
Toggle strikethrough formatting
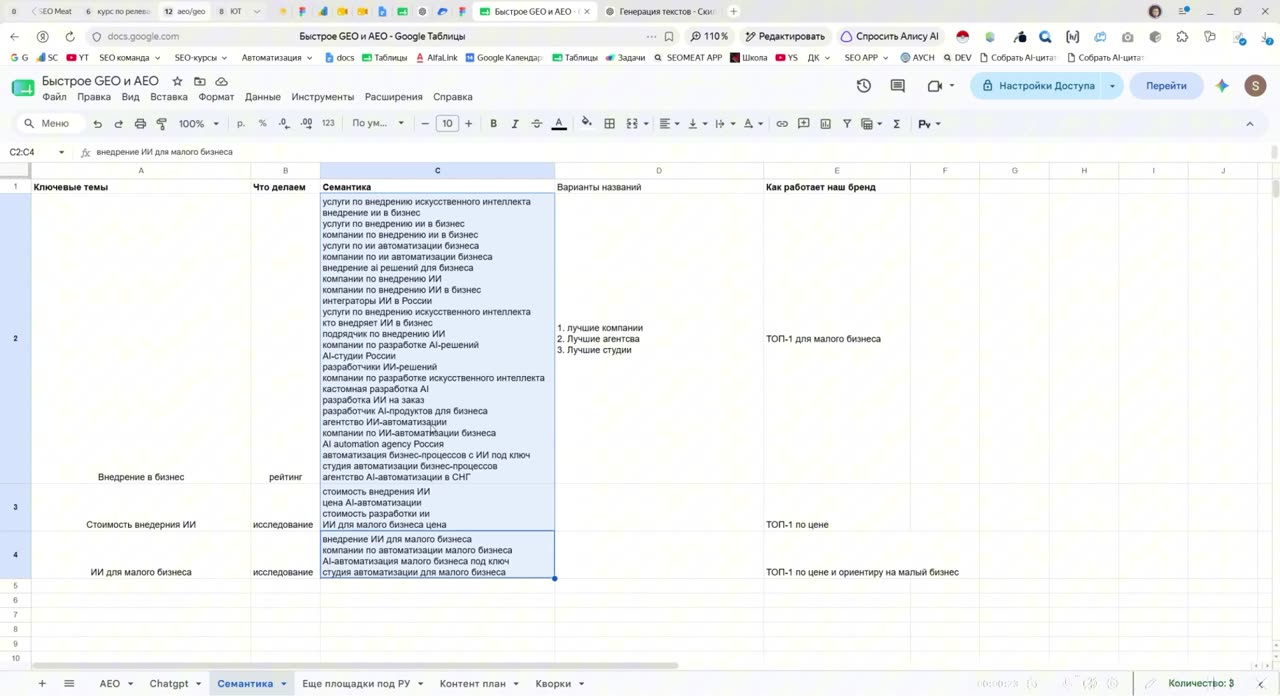[x=537, y=124]
